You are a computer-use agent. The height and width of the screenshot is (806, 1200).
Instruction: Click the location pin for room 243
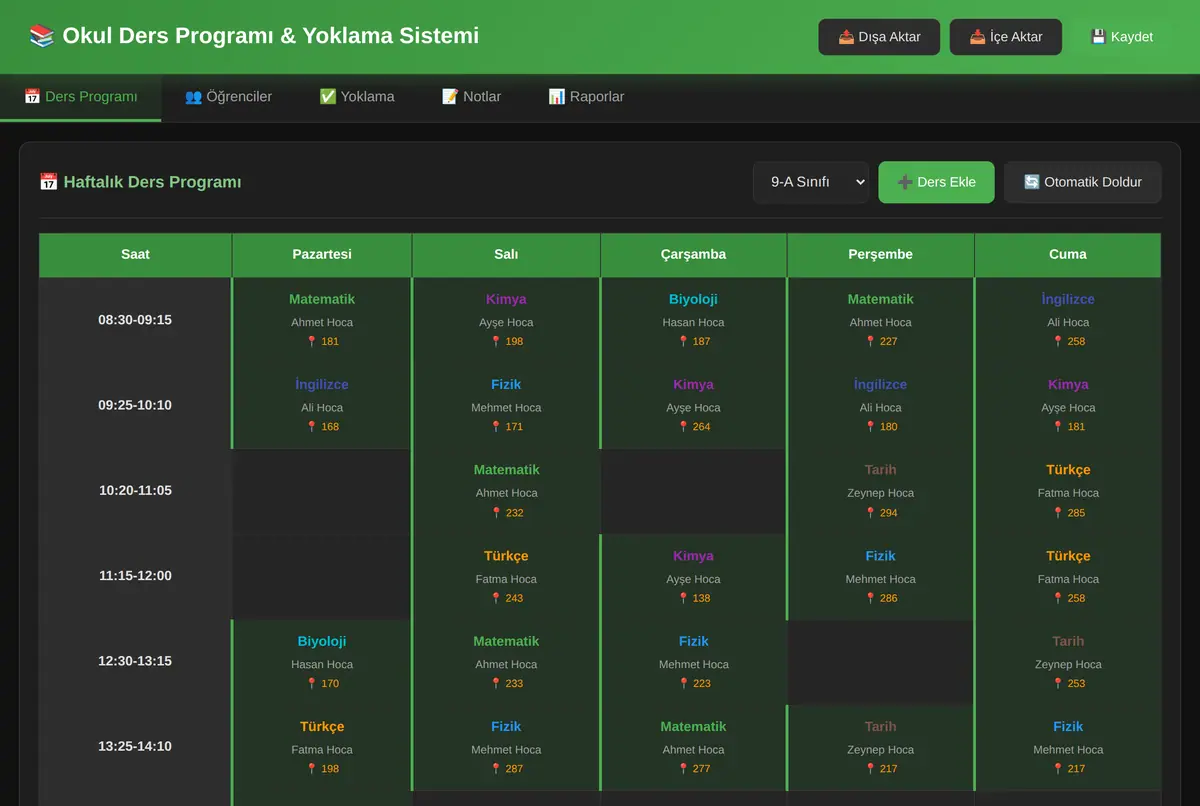(x=496, y=598)
